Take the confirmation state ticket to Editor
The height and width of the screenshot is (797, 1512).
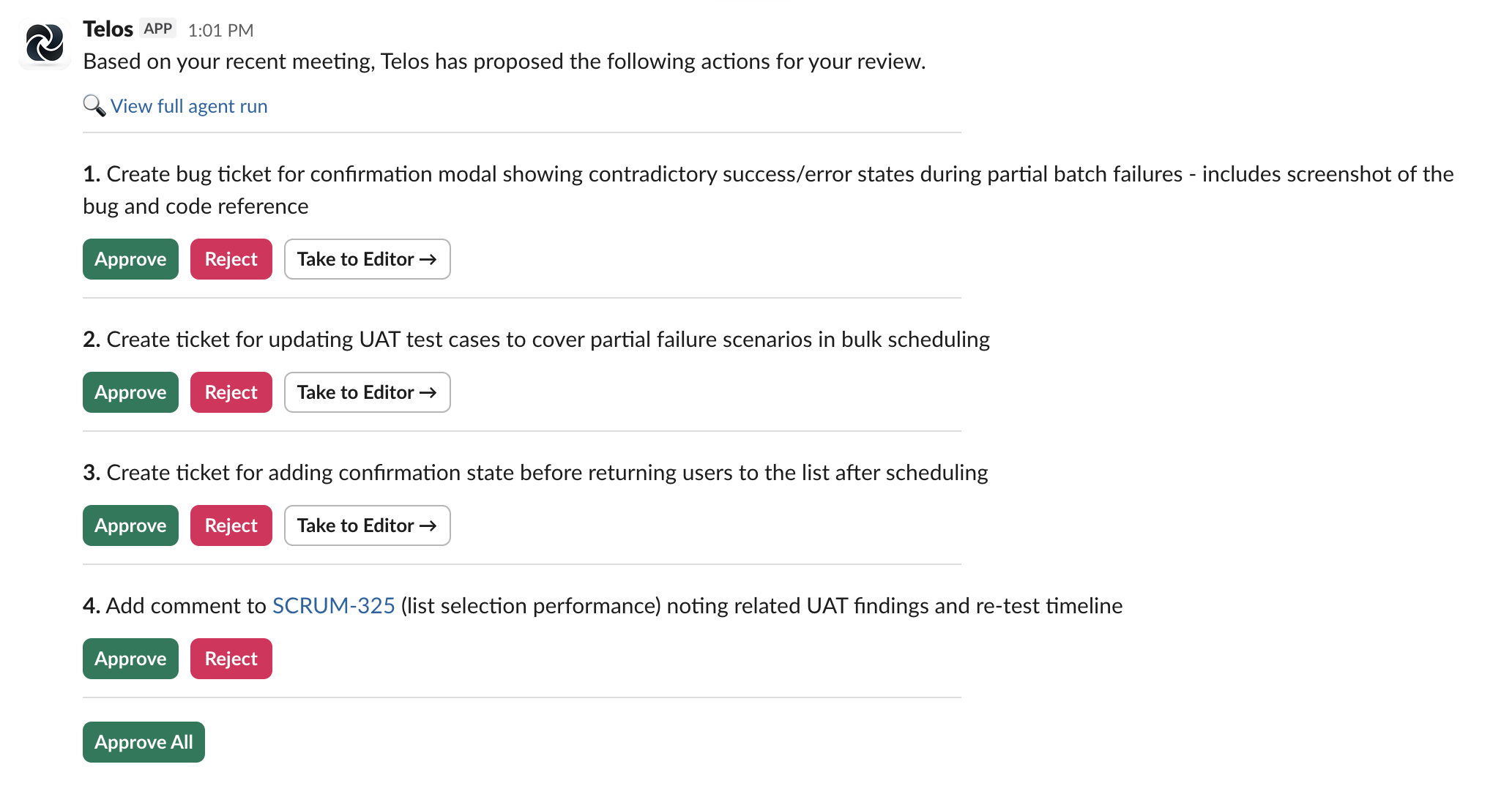tap(367, 525)
